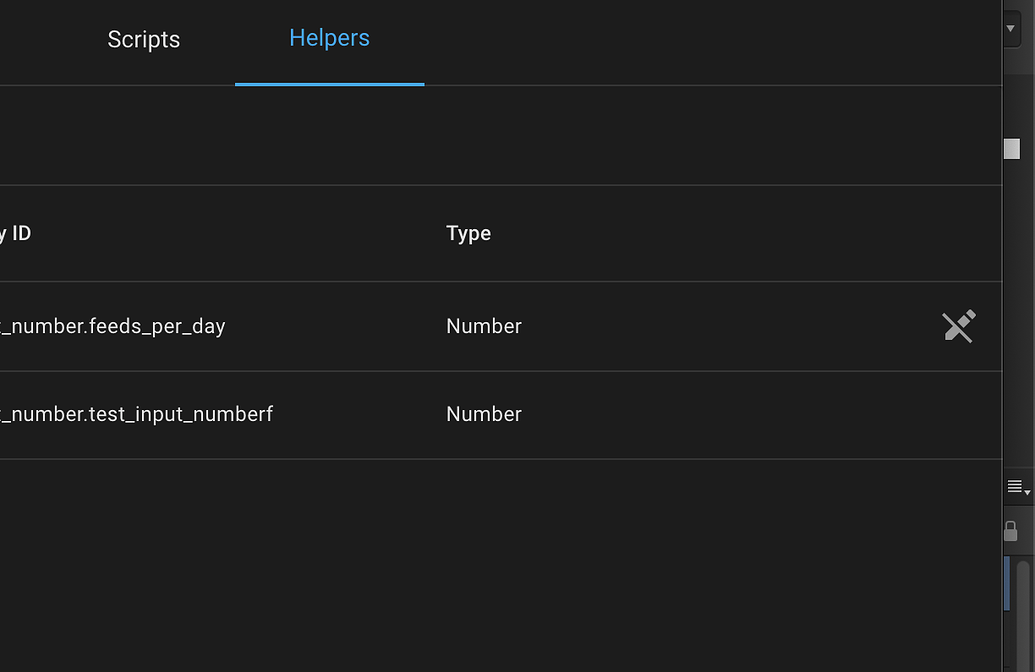The height and width of the screenshot is (672, 1035).
Task: Click the vertical scrollbar at bottom right
Action: point(1023,616)
